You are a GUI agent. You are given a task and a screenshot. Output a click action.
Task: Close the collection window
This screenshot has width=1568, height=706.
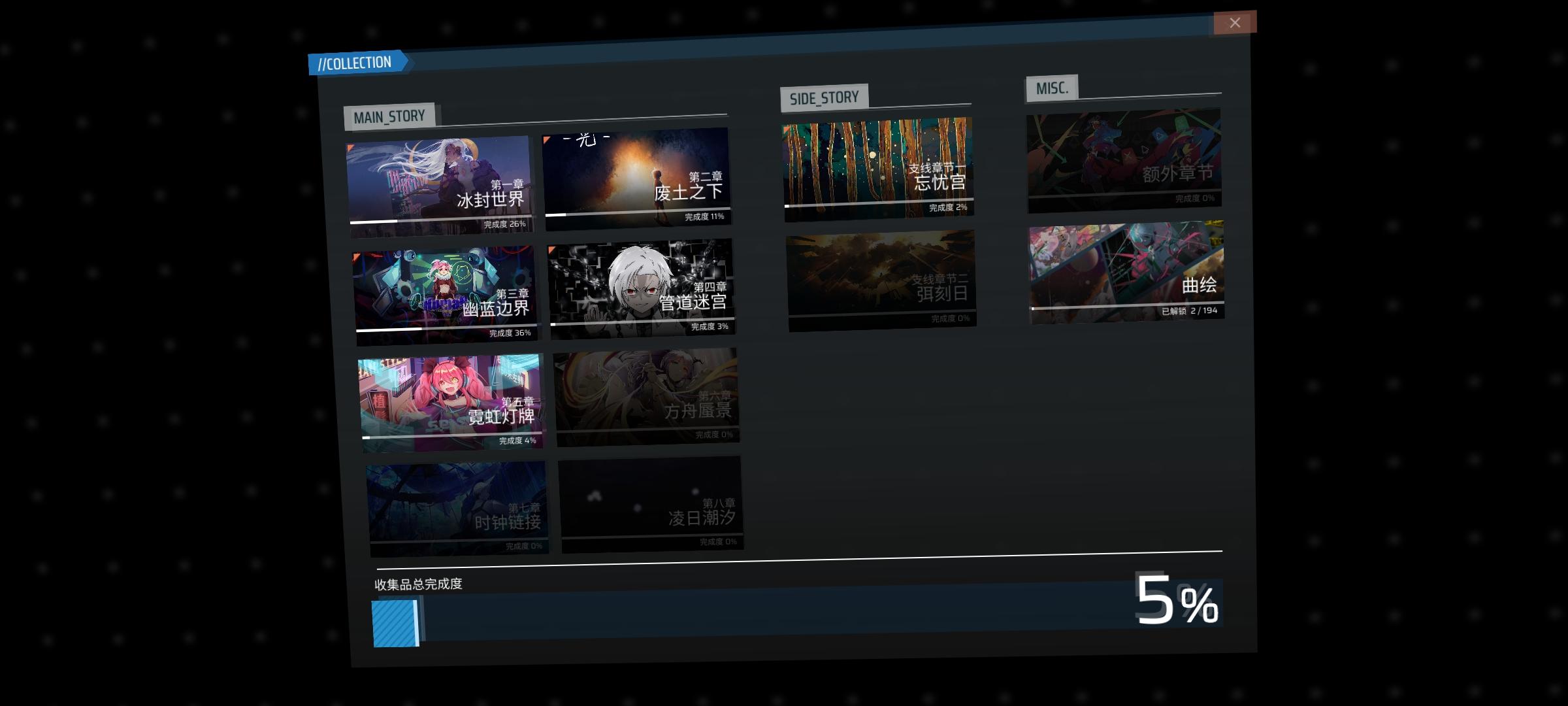1234,23
